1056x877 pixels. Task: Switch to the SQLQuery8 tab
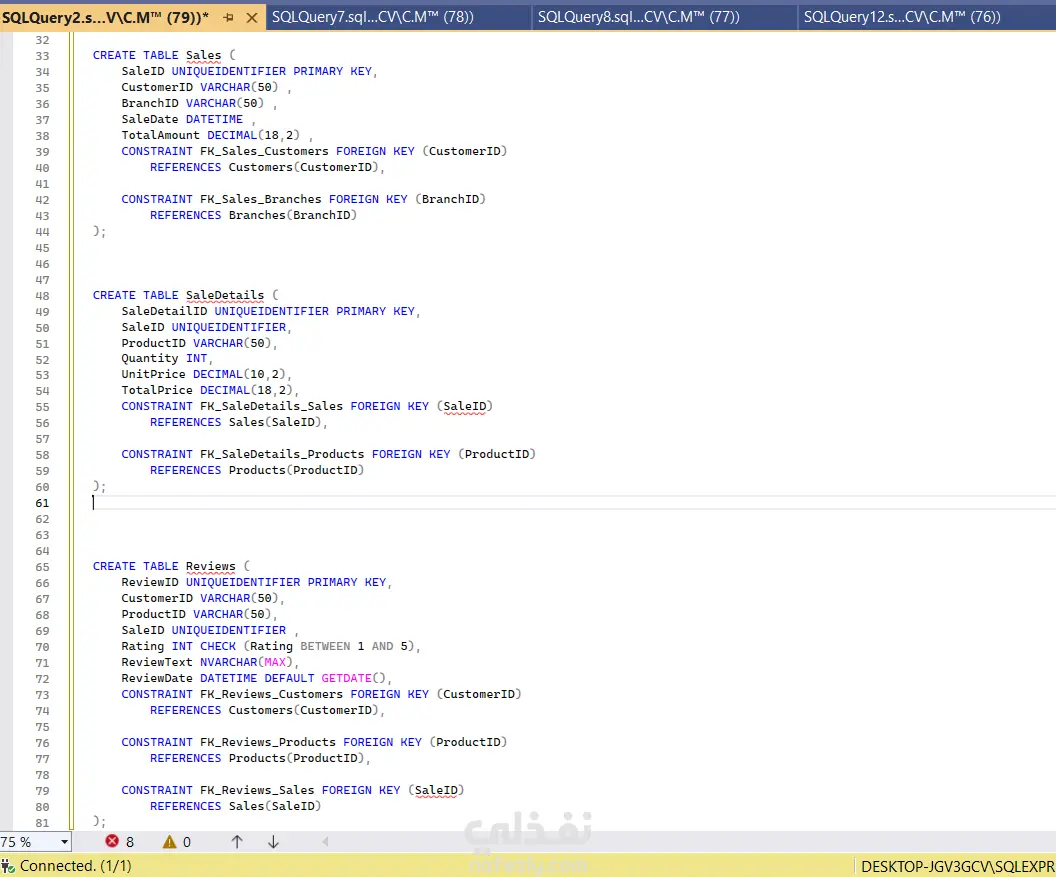click(x=638, y=17)
